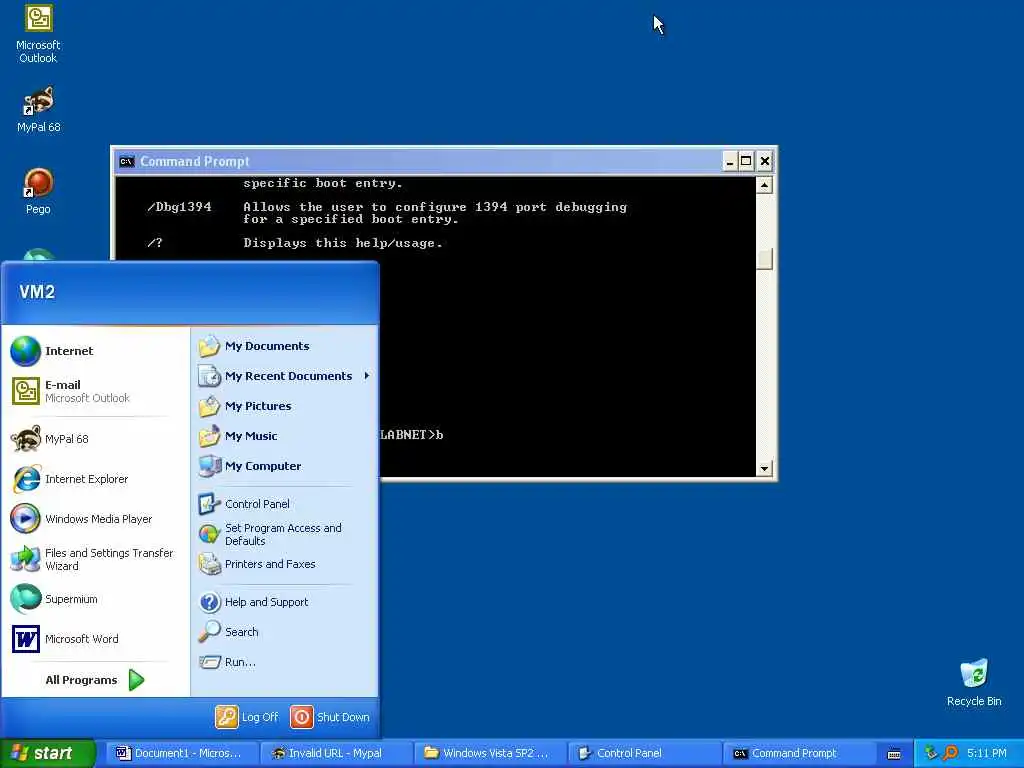The height and width of the screenshot is (768, 1024).
Task: Click the My Pictures folder icon
Action: pyautogui.click(x=210, y=406)
